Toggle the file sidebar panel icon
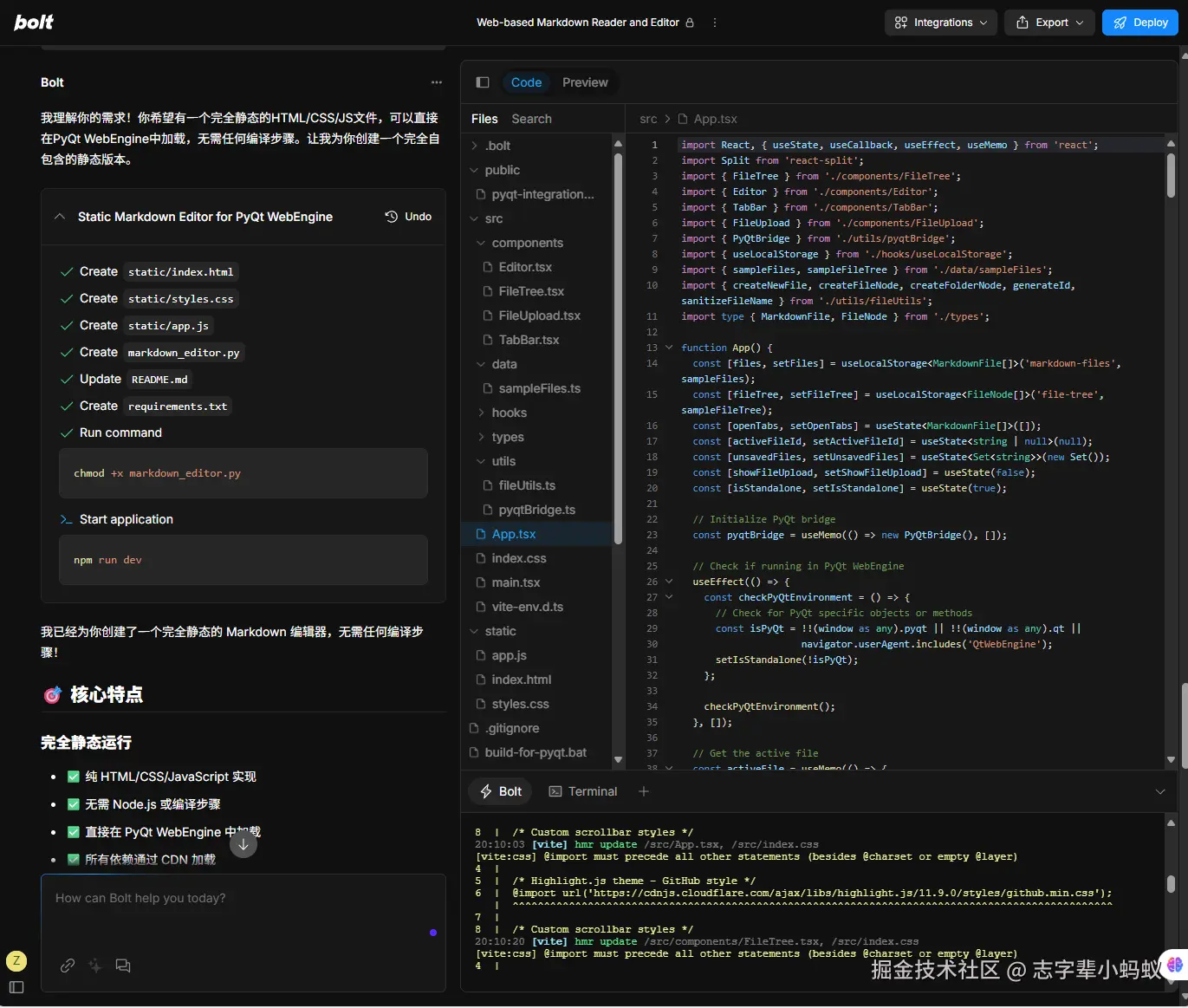Viewport: 1188px width, 1008px height. (483, 82)
